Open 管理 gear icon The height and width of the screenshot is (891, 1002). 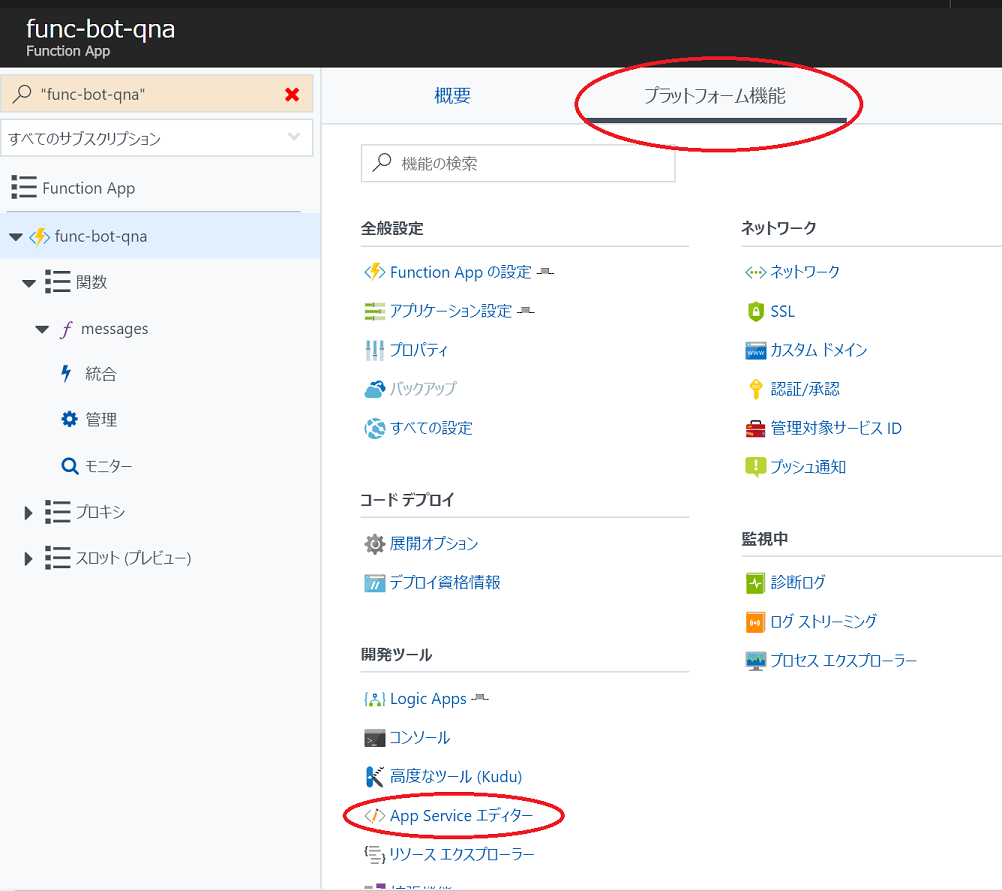click(x=69, y=419)
